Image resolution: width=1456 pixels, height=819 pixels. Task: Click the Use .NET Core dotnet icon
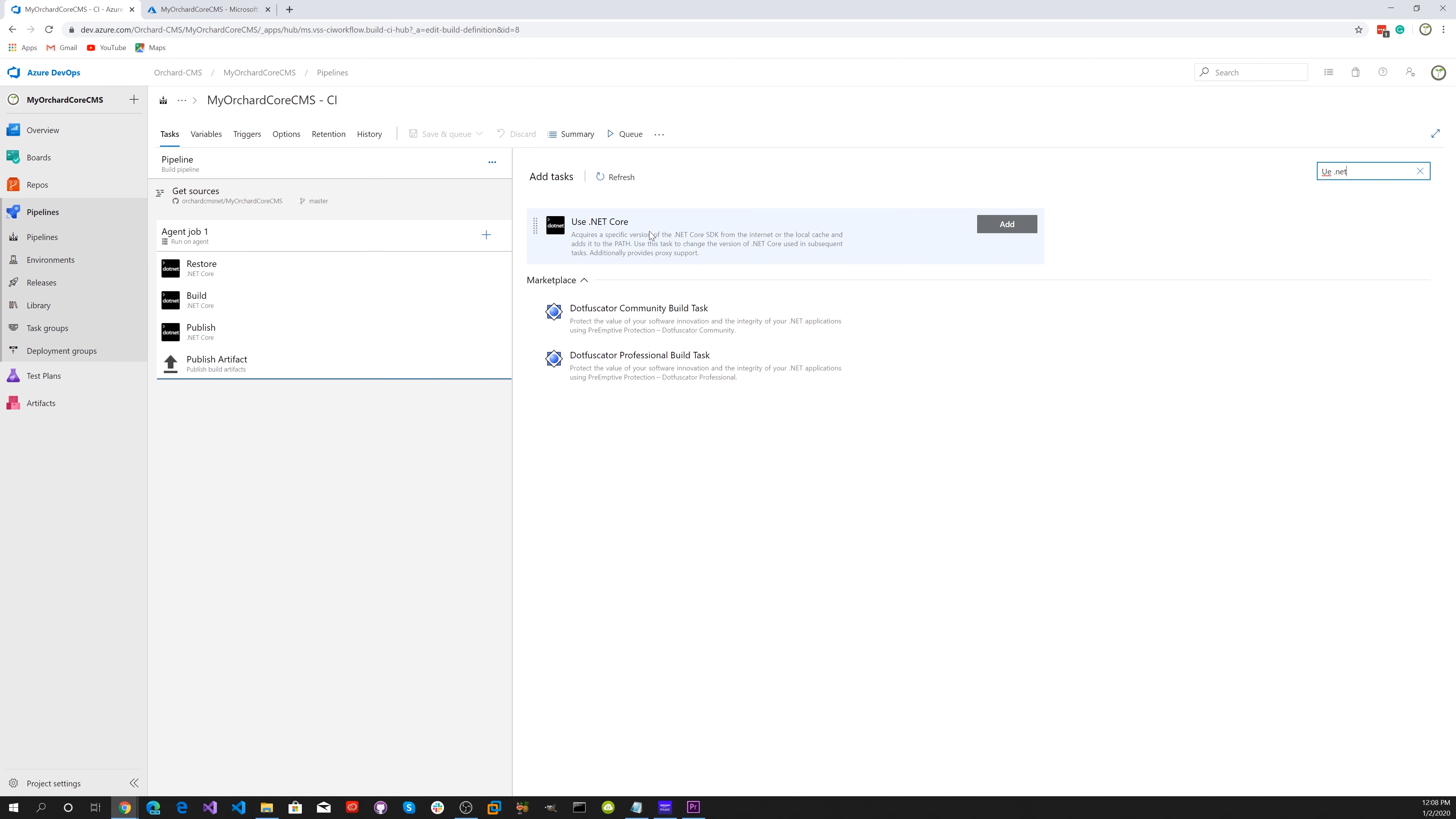(x=555, y=225)
